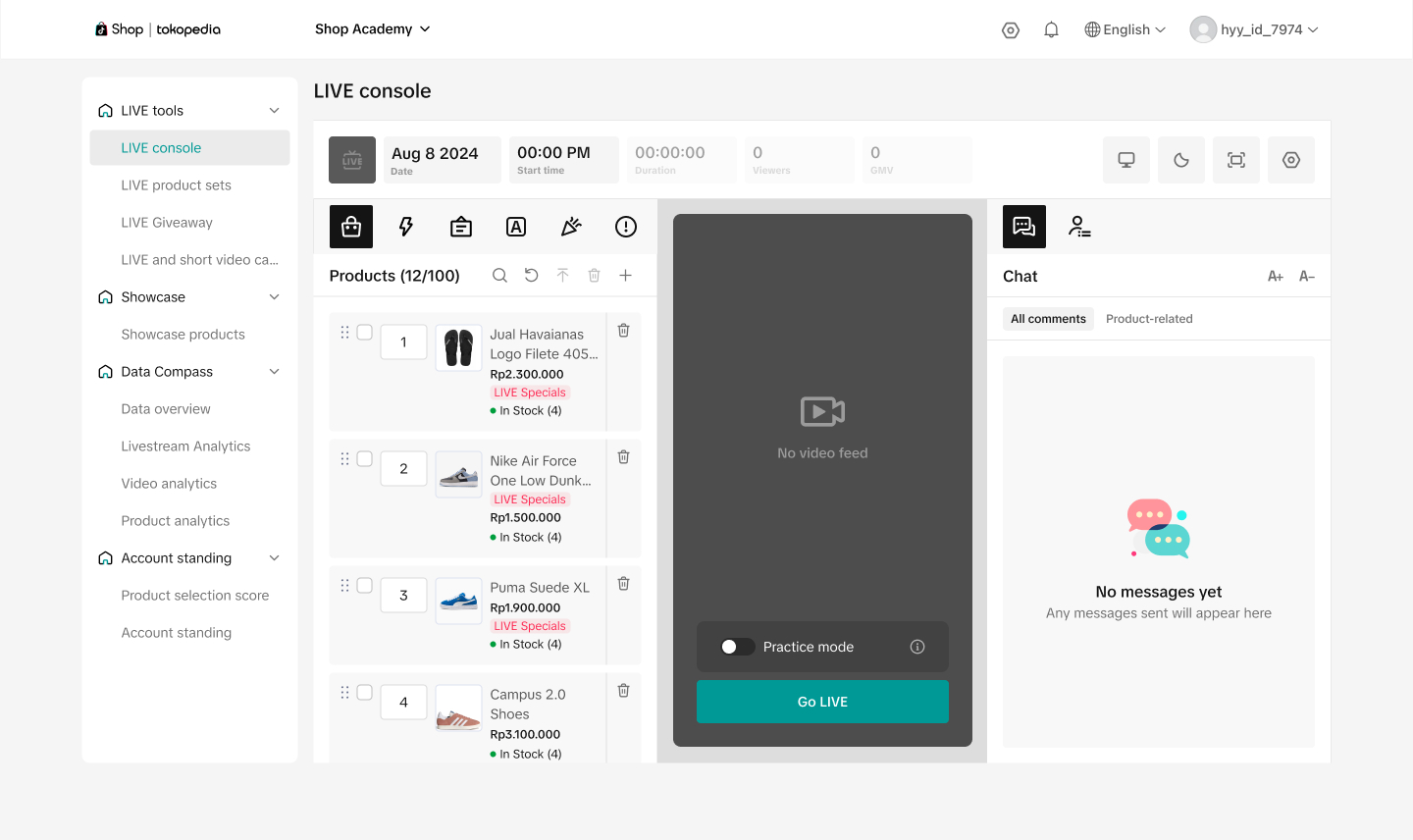Image resolution: width=1413 pixels, height=840 pixels.
Task: Delete the Jual Havaianas product
Action: (623, 331)
